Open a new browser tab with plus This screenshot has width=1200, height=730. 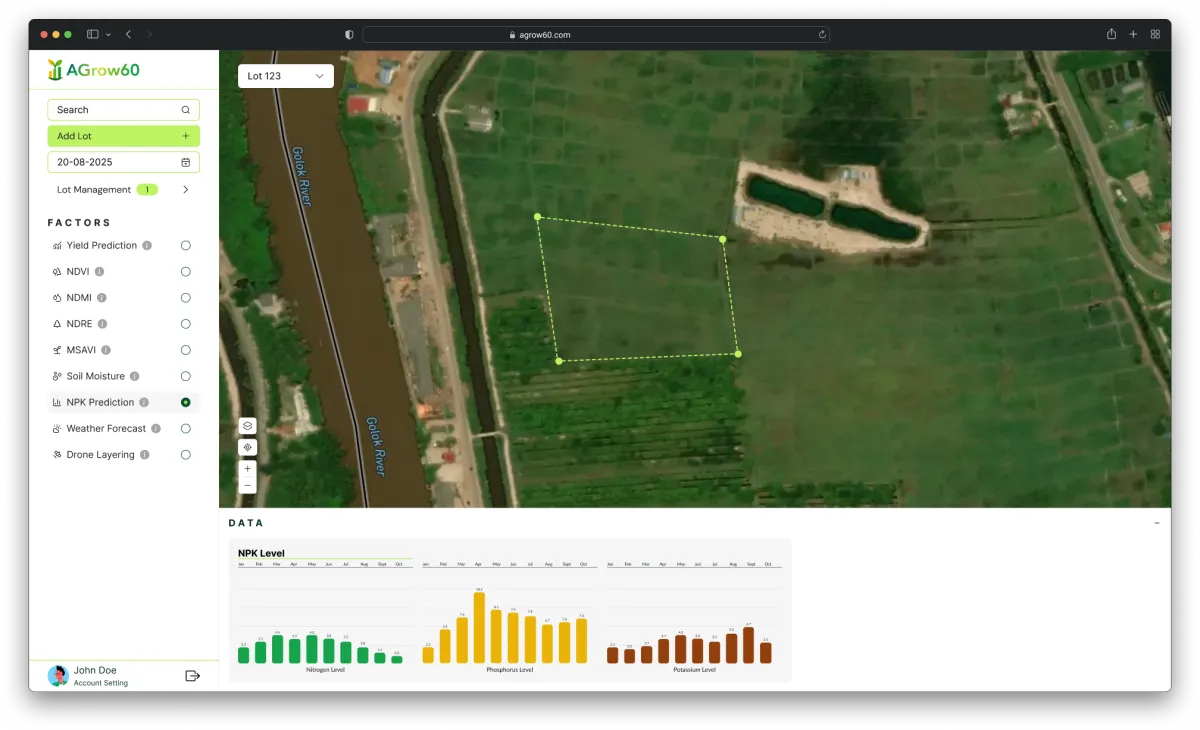(x=1133, y=34)
